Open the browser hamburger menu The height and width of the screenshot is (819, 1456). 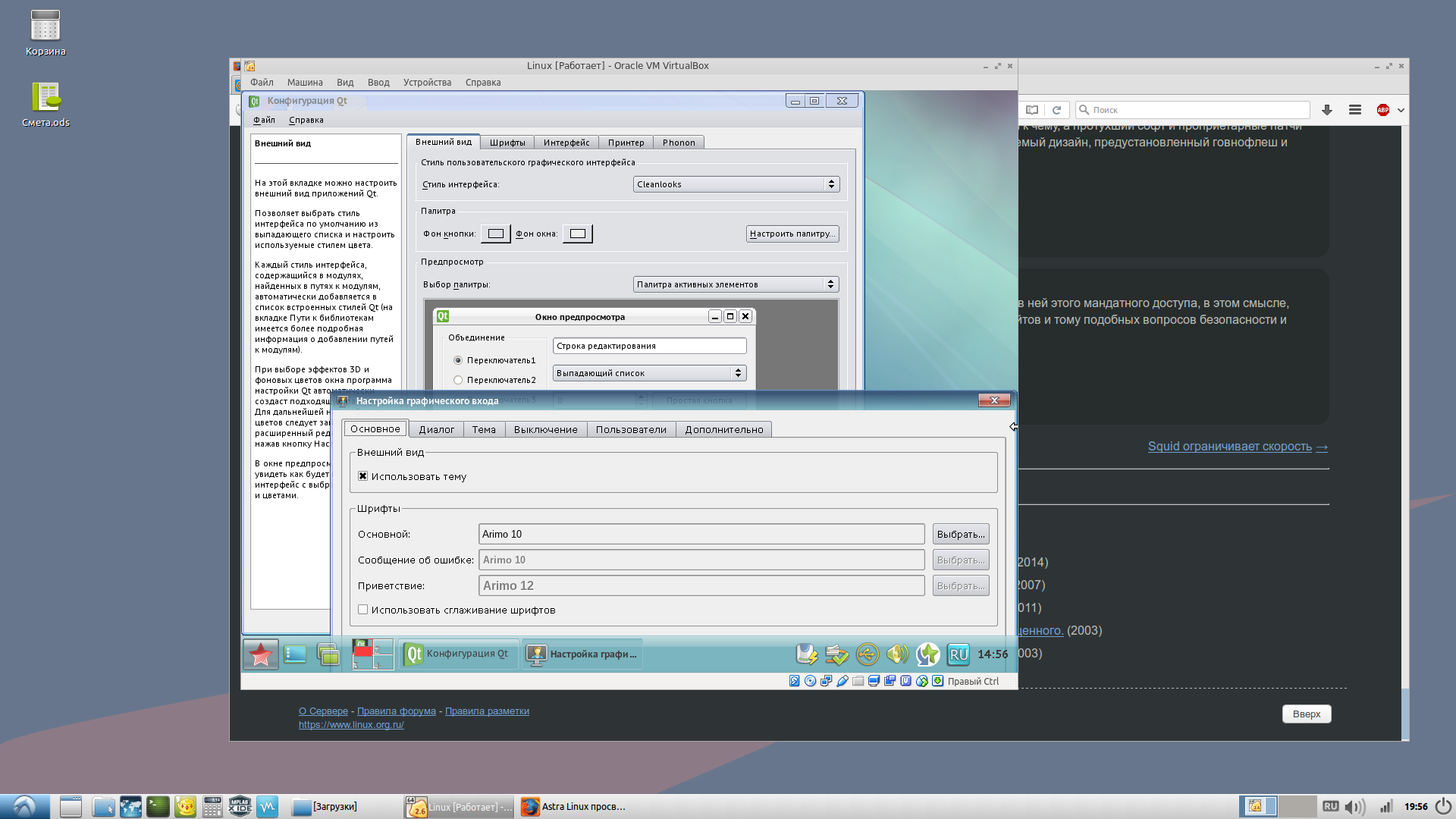coord(1354,110)
